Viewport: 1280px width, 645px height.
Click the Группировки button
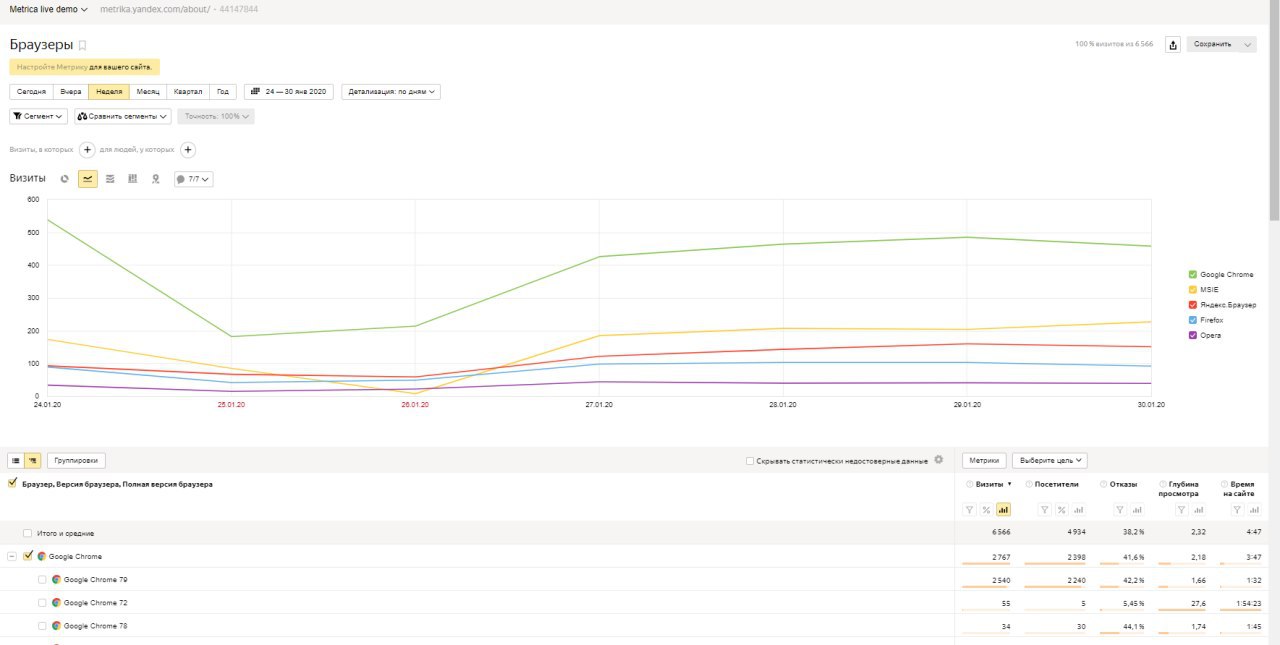click(76, 461)
